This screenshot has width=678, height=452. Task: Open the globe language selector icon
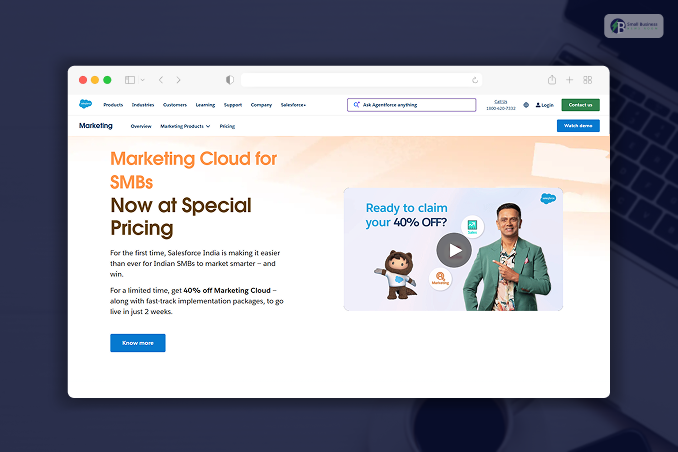[526, 105]
